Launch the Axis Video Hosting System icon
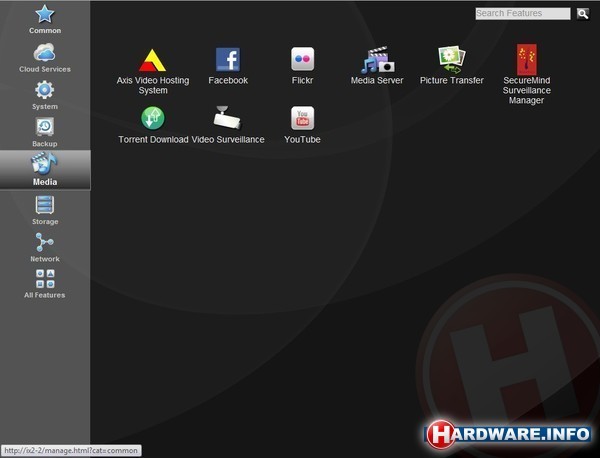 pyautogui.click(x=152, y=60)
